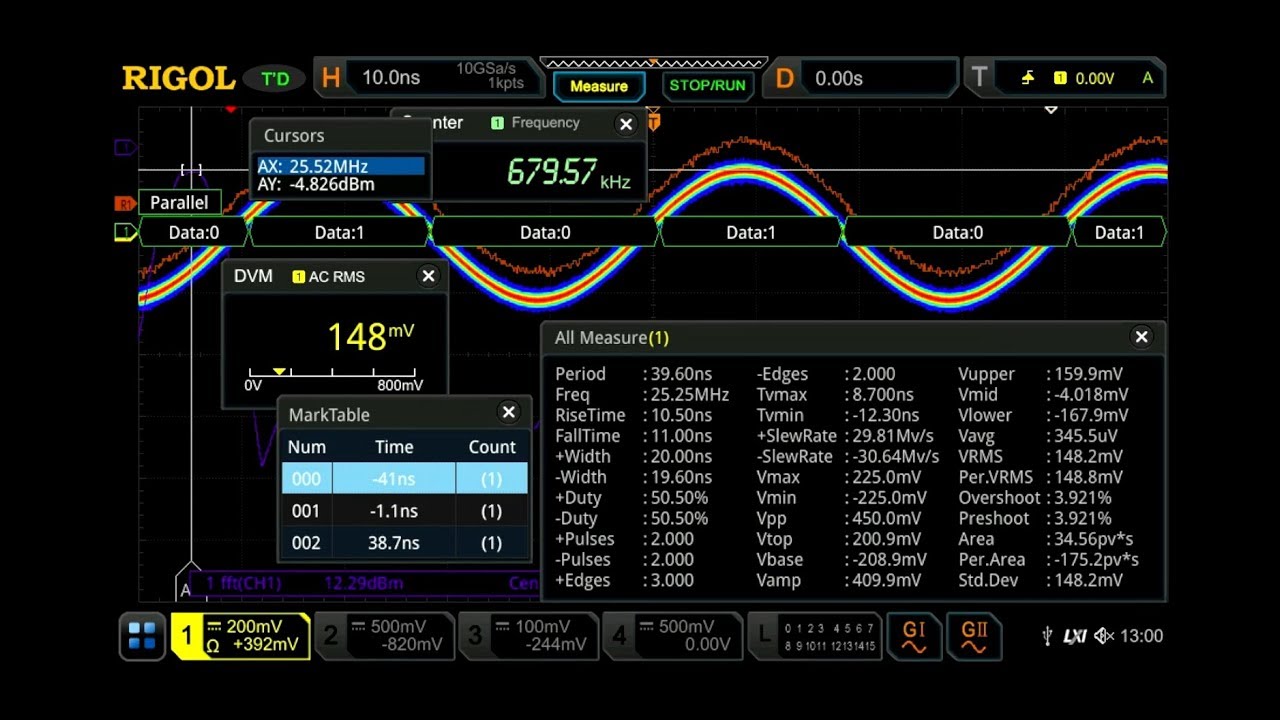Select cursor AX: 25.52MHz readout
1280x720 pixels.
pos(340,167)
